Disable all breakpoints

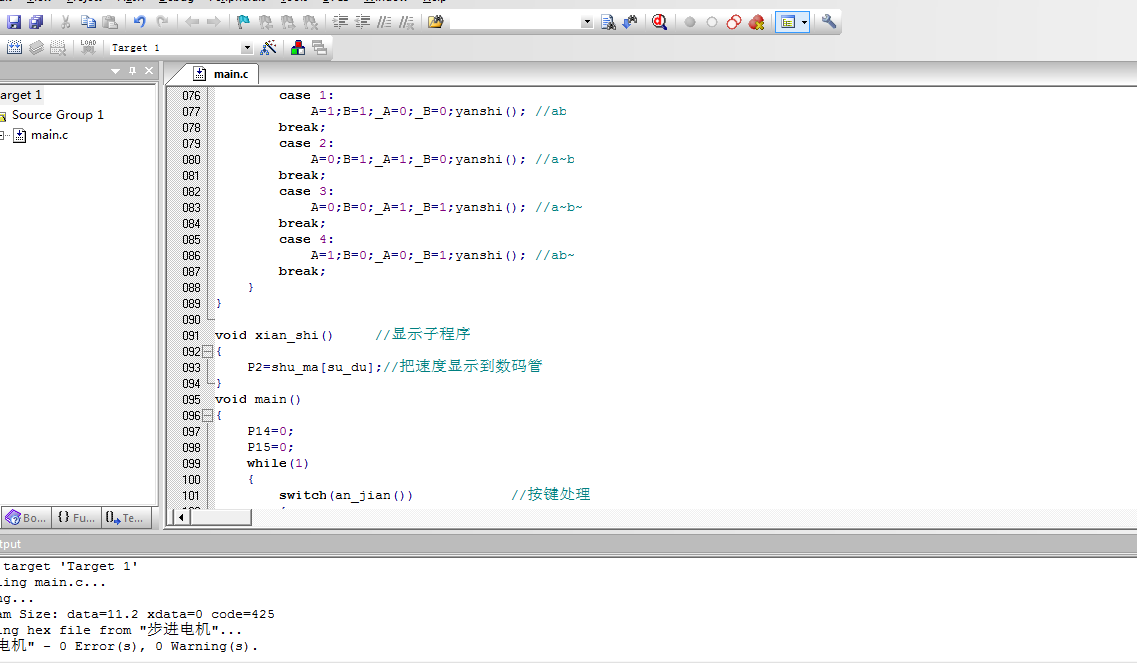tap(734, 22)
